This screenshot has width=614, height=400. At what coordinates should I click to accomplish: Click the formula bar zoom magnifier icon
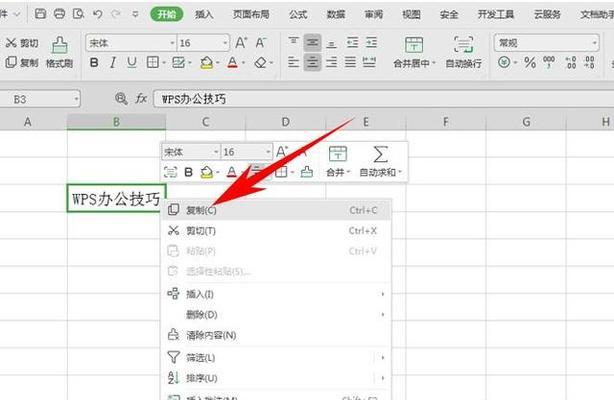click(x=121, y=98)
